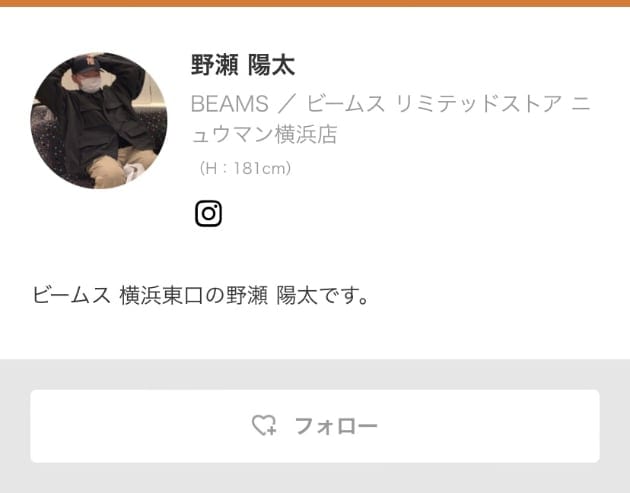The height and width of the screenshot is (493, 630).
Task: Select the H:181cm height label
Action: 245,168
